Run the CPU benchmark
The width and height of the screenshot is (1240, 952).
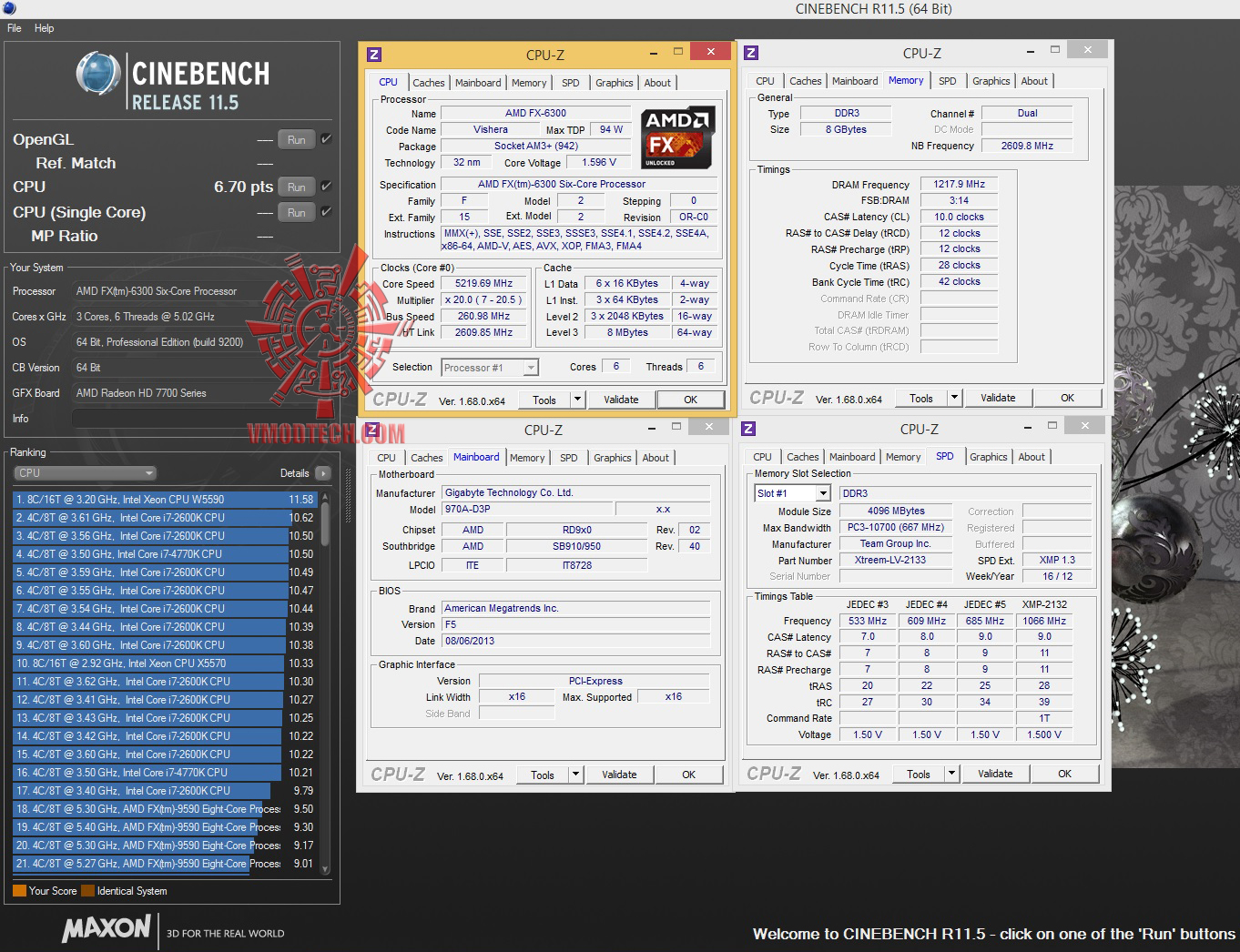(297, 187)
